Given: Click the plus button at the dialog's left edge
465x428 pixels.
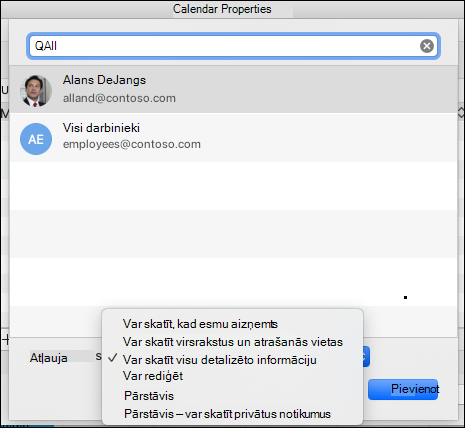Looking at the screenshot, I should pyautogui.click(x=6, y=339).
